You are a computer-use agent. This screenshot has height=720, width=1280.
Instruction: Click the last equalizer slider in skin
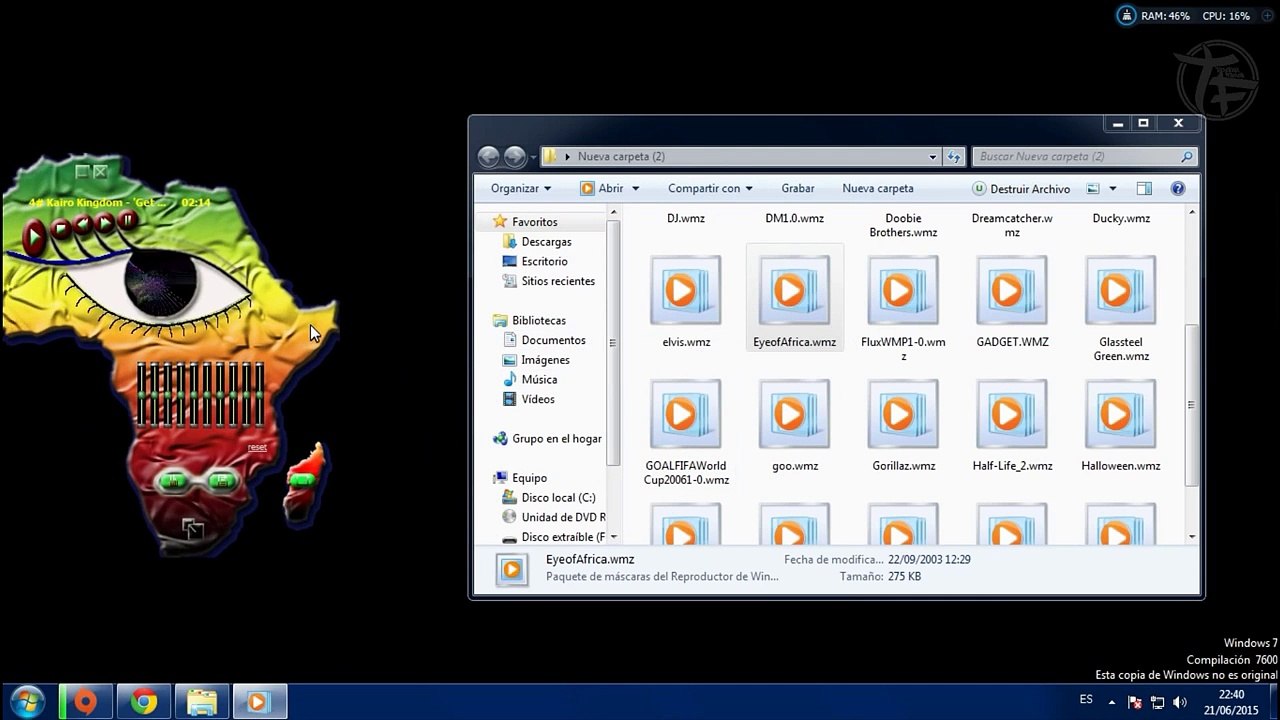tap(260, 394)
